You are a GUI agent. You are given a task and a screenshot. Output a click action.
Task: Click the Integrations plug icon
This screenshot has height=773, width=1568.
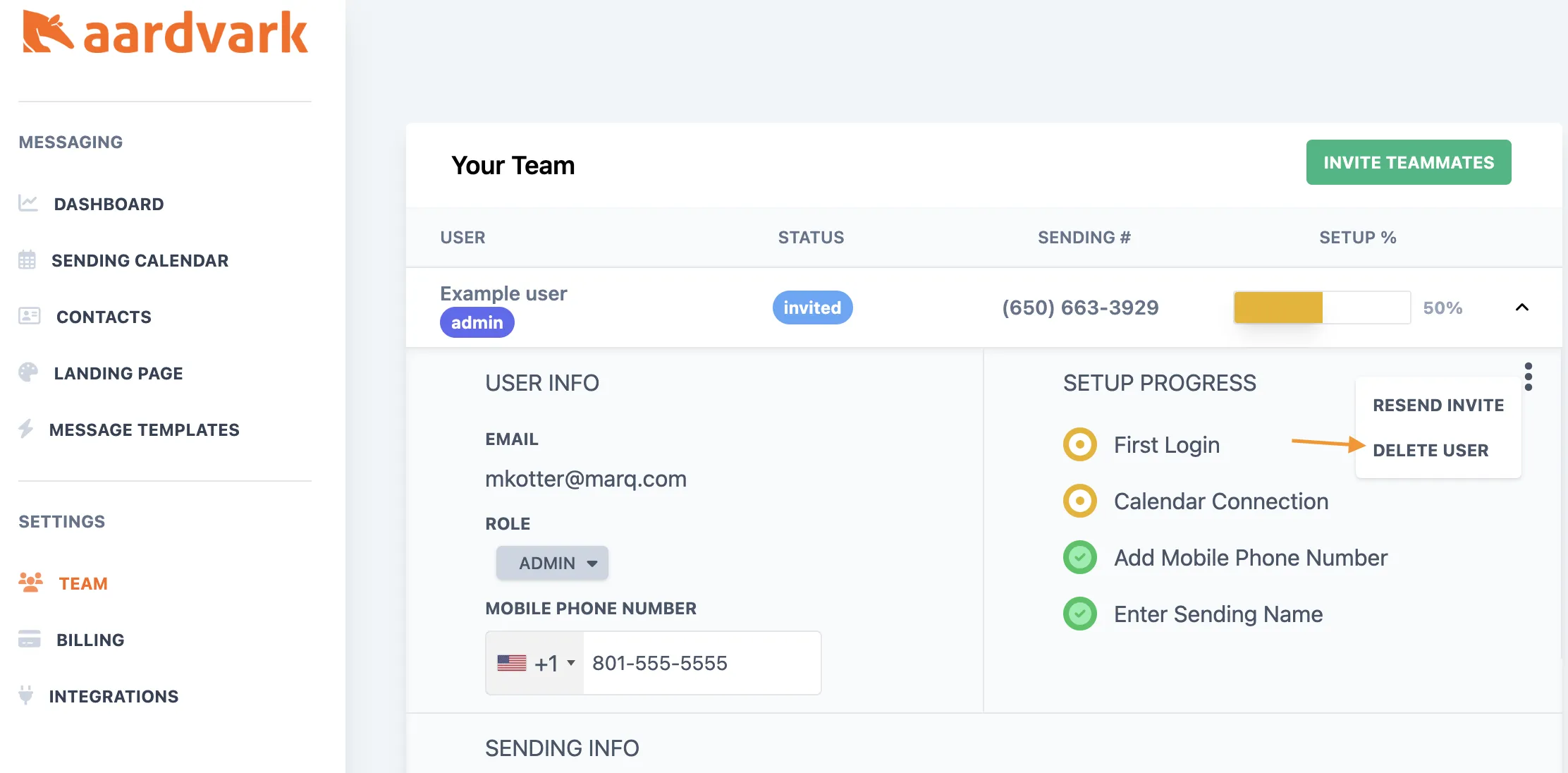(26, 695)
